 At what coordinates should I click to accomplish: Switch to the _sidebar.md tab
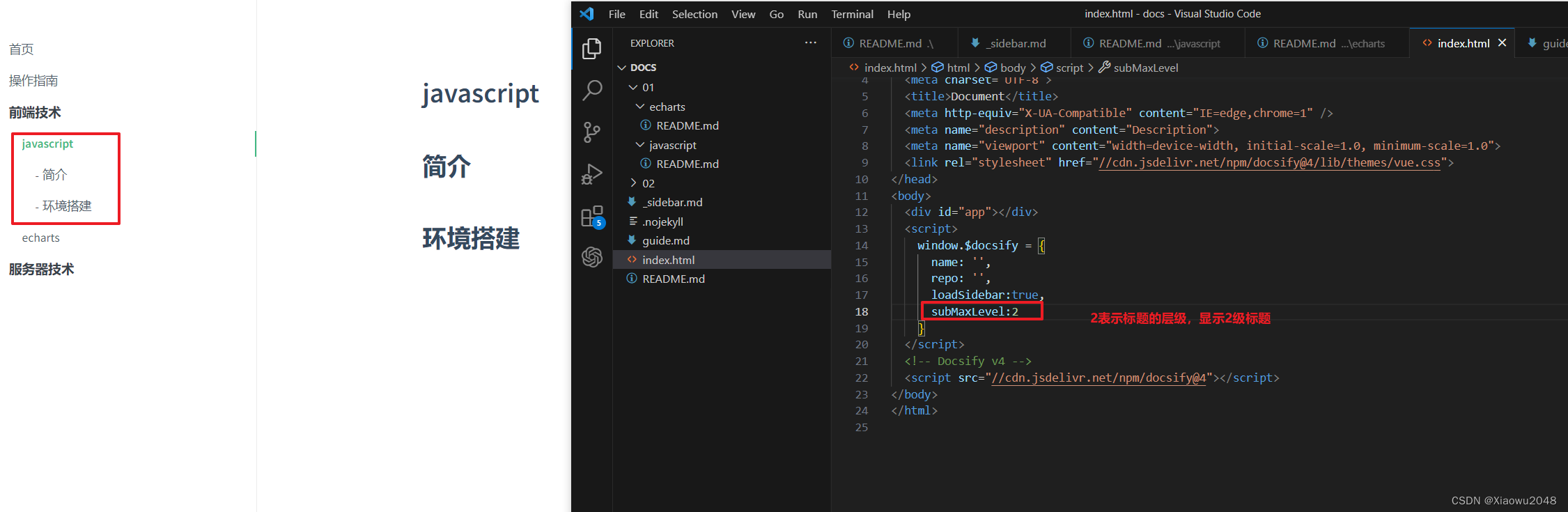pyautogui.click(x=1014, y=43)
